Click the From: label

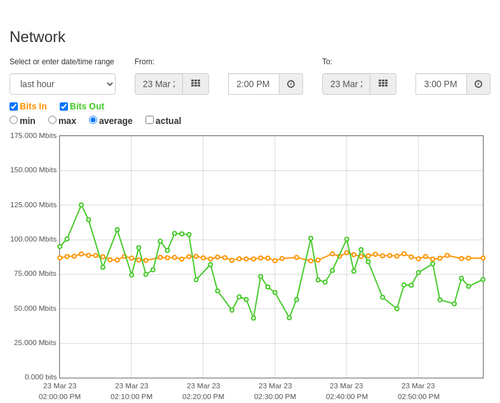[144, 62]
